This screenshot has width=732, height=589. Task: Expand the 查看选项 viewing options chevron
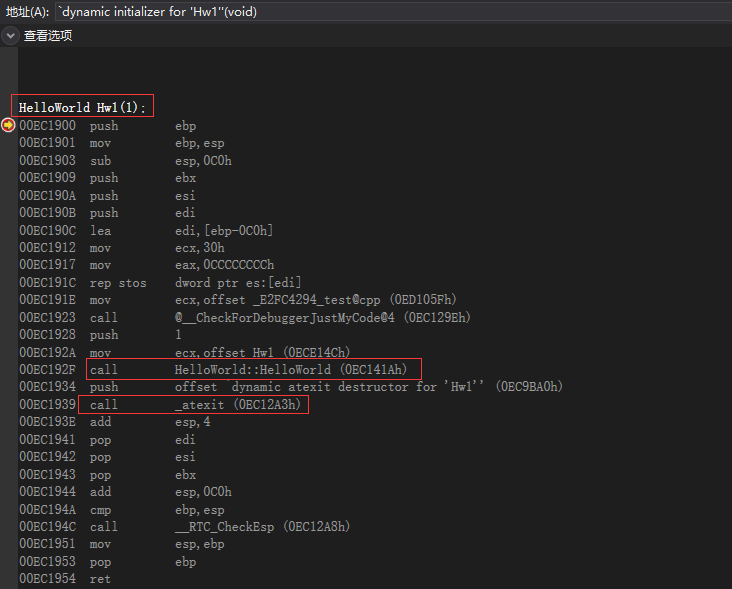(x=10, y=35)
